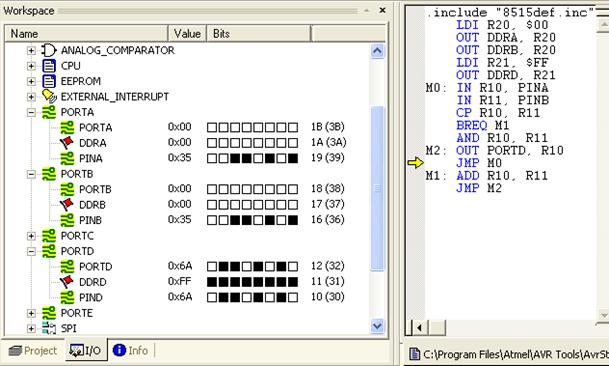Toggle the rightmost (bit 0) box of PINB
This screenshot has height=366, width=609.
tap(293, 220)
